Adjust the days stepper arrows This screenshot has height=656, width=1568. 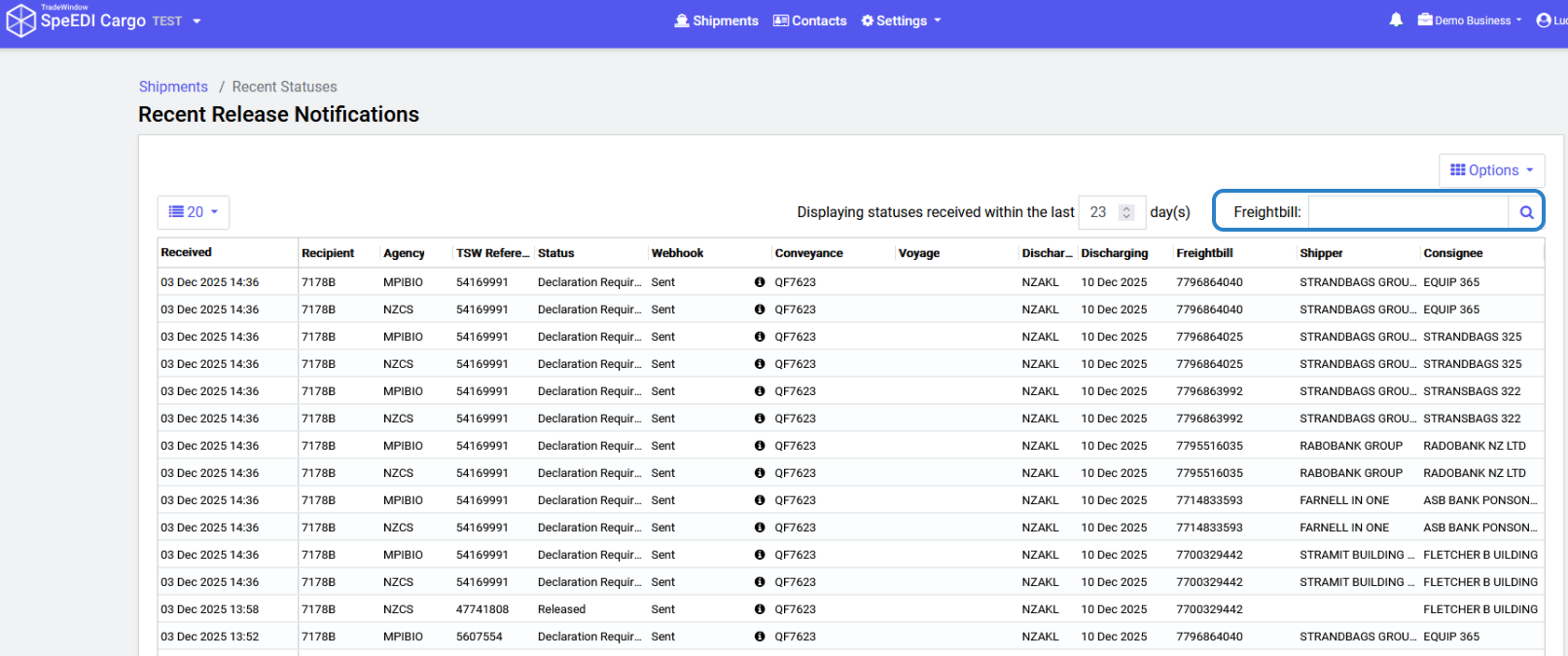coord(1126,212)
